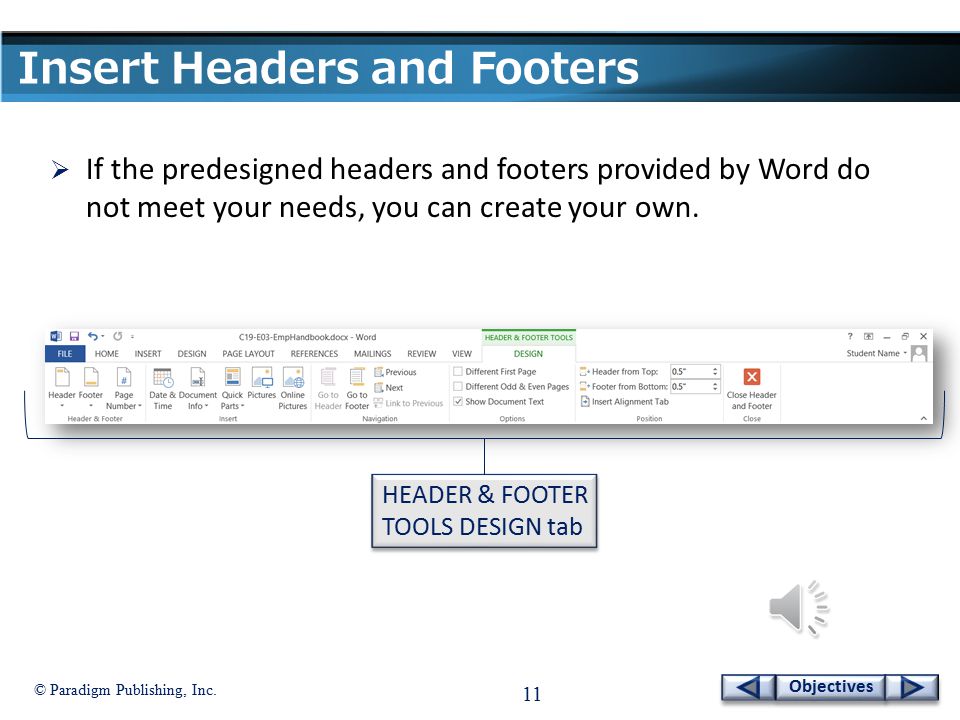This screenshot has width=960, height=720.
Task: Open Student Name account dropdown
Action: 876,353
